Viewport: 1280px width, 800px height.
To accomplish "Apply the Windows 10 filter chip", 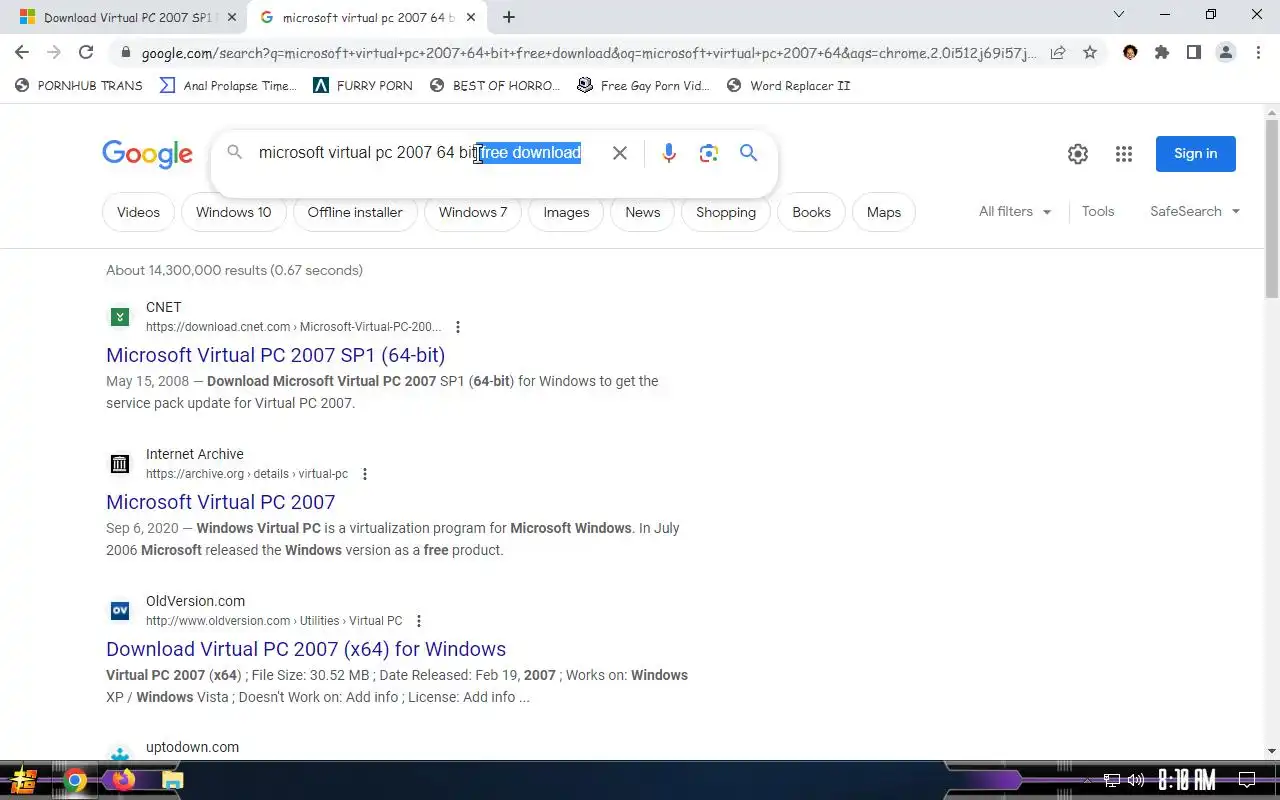I will (233, 212).
